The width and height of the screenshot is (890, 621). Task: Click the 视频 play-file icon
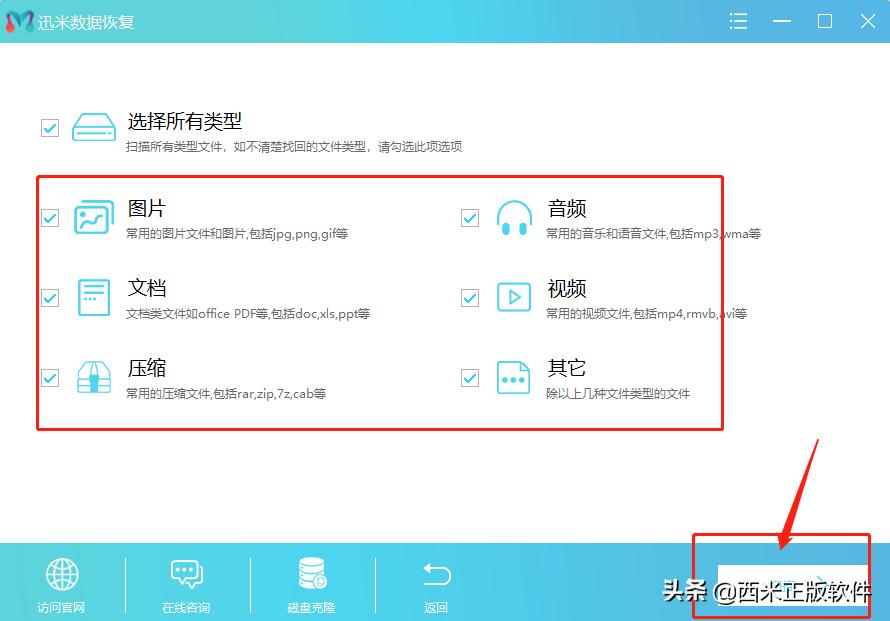click(514, 297)
